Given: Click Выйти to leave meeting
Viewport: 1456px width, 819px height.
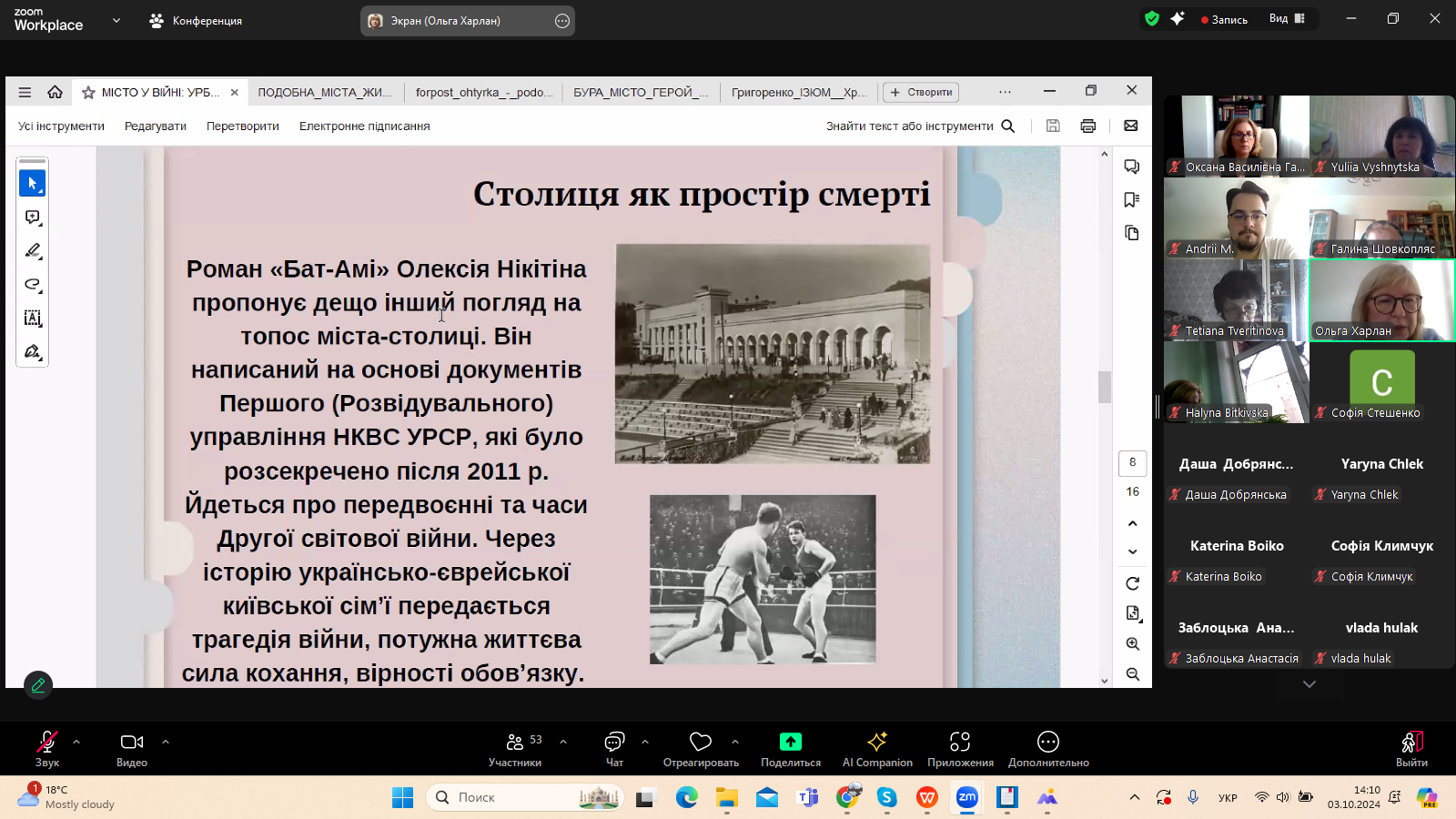Looking at the screenshot, I should tap(1411, 749).
